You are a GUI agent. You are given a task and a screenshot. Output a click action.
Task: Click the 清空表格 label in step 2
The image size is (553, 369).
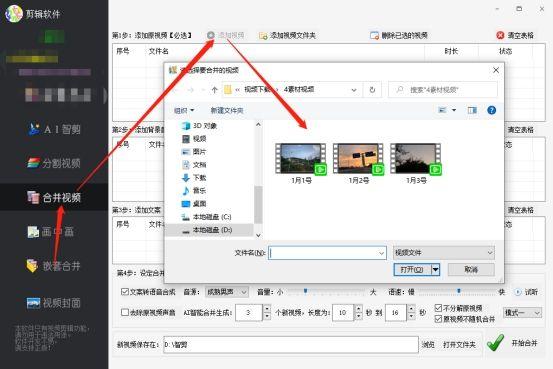click(521, 130)
